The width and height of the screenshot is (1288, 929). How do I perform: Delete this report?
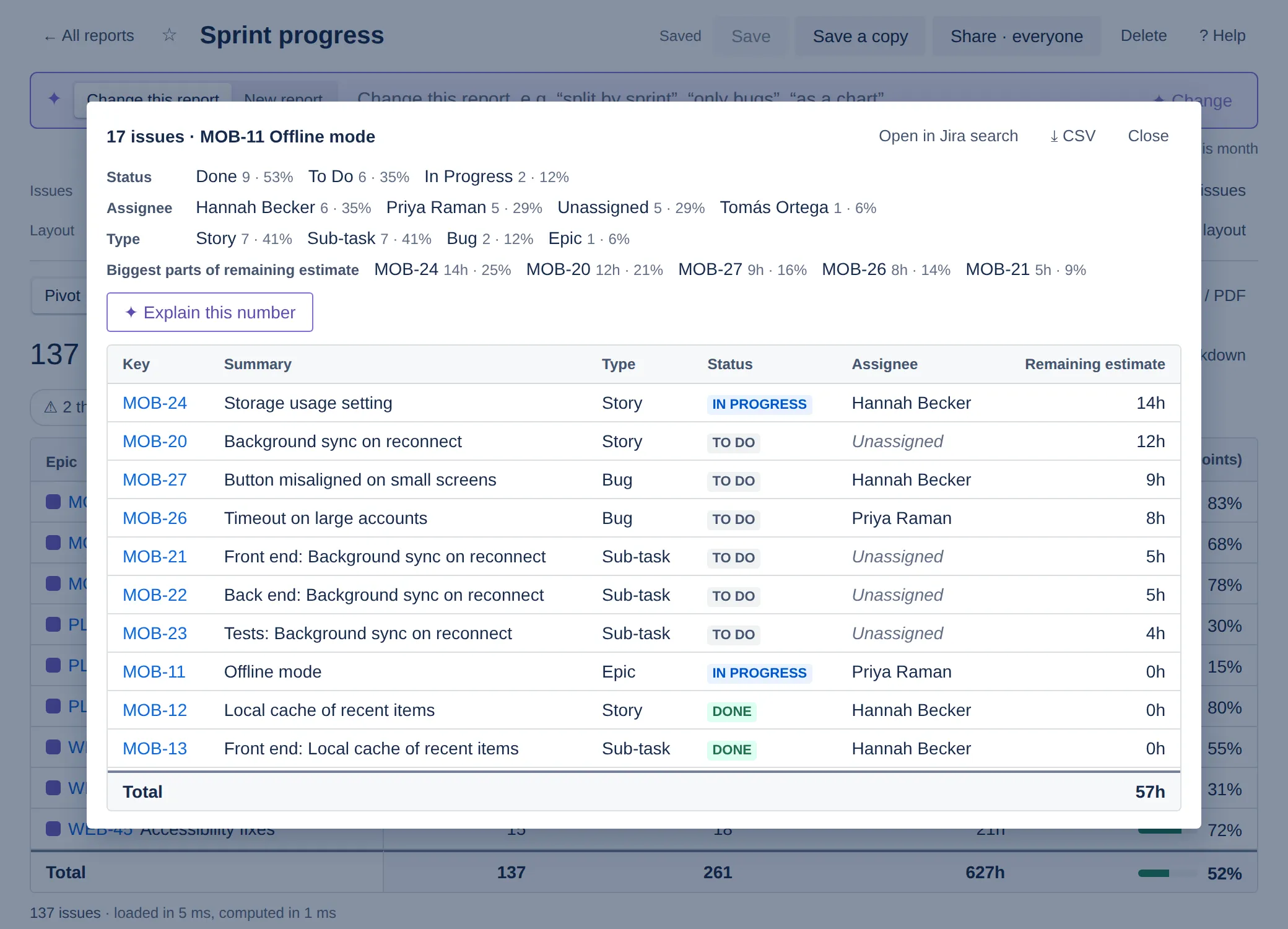point(1144,36)
